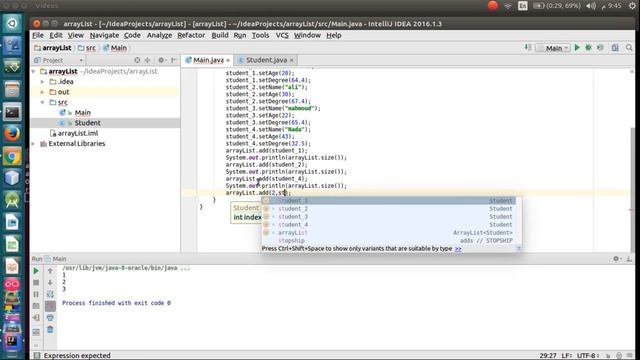Expand External Libraries node
Viewport: 640px width, 360px height.
point(34,144)
